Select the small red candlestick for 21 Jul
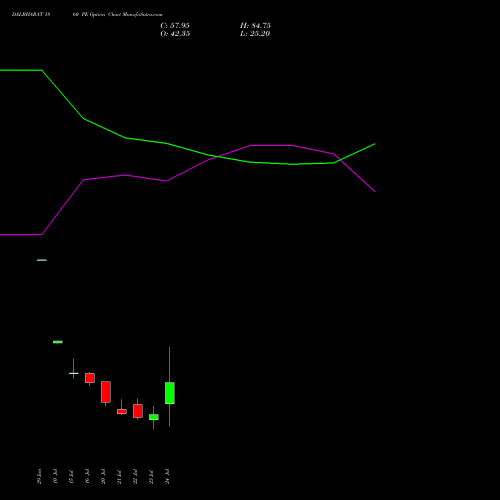This screenshot has width=500, height=500. click(122, 411)
